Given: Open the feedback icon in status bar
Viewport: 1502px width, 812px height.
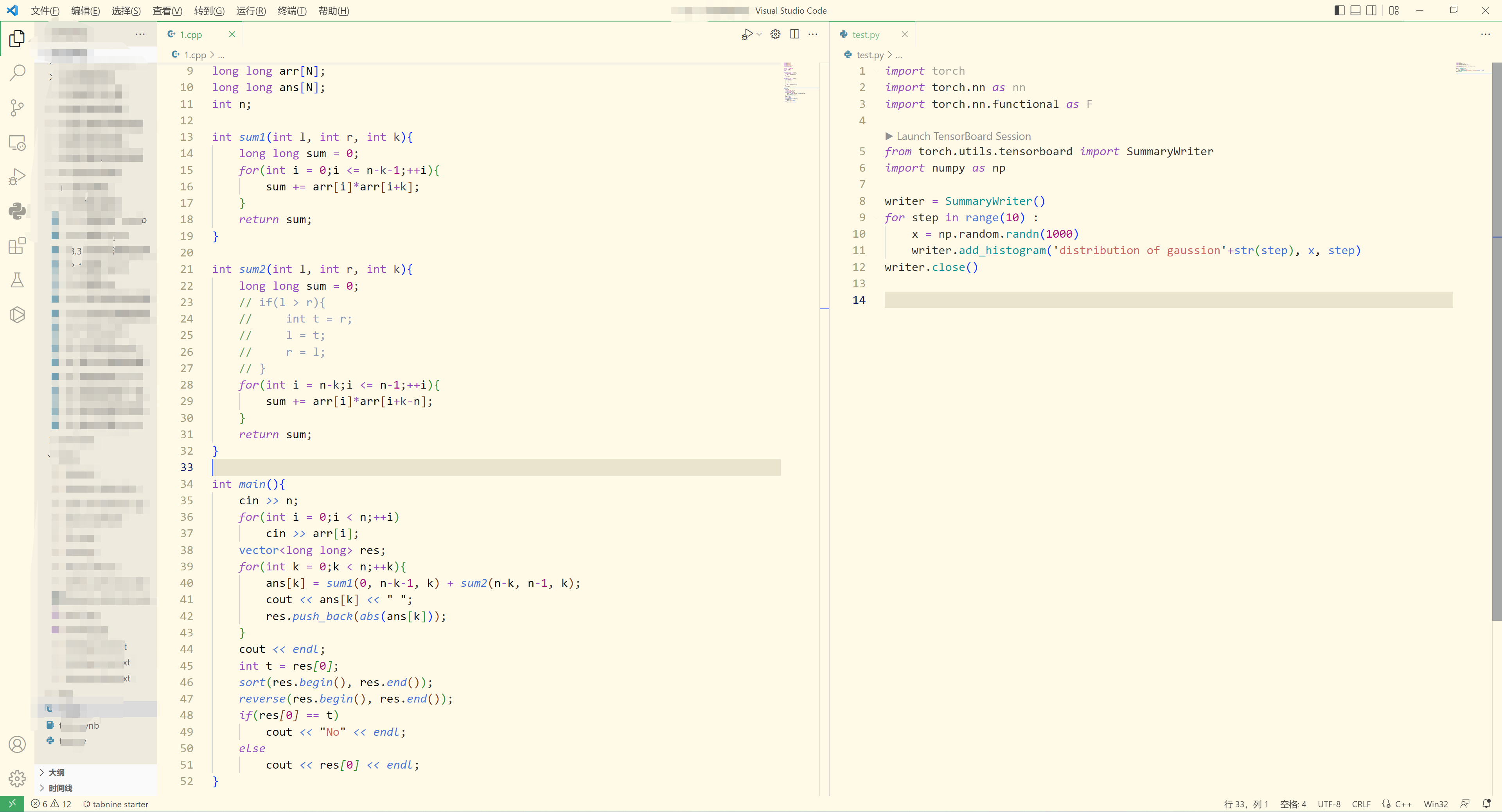Looking at the screenshot, I should tap(1465, 804).
